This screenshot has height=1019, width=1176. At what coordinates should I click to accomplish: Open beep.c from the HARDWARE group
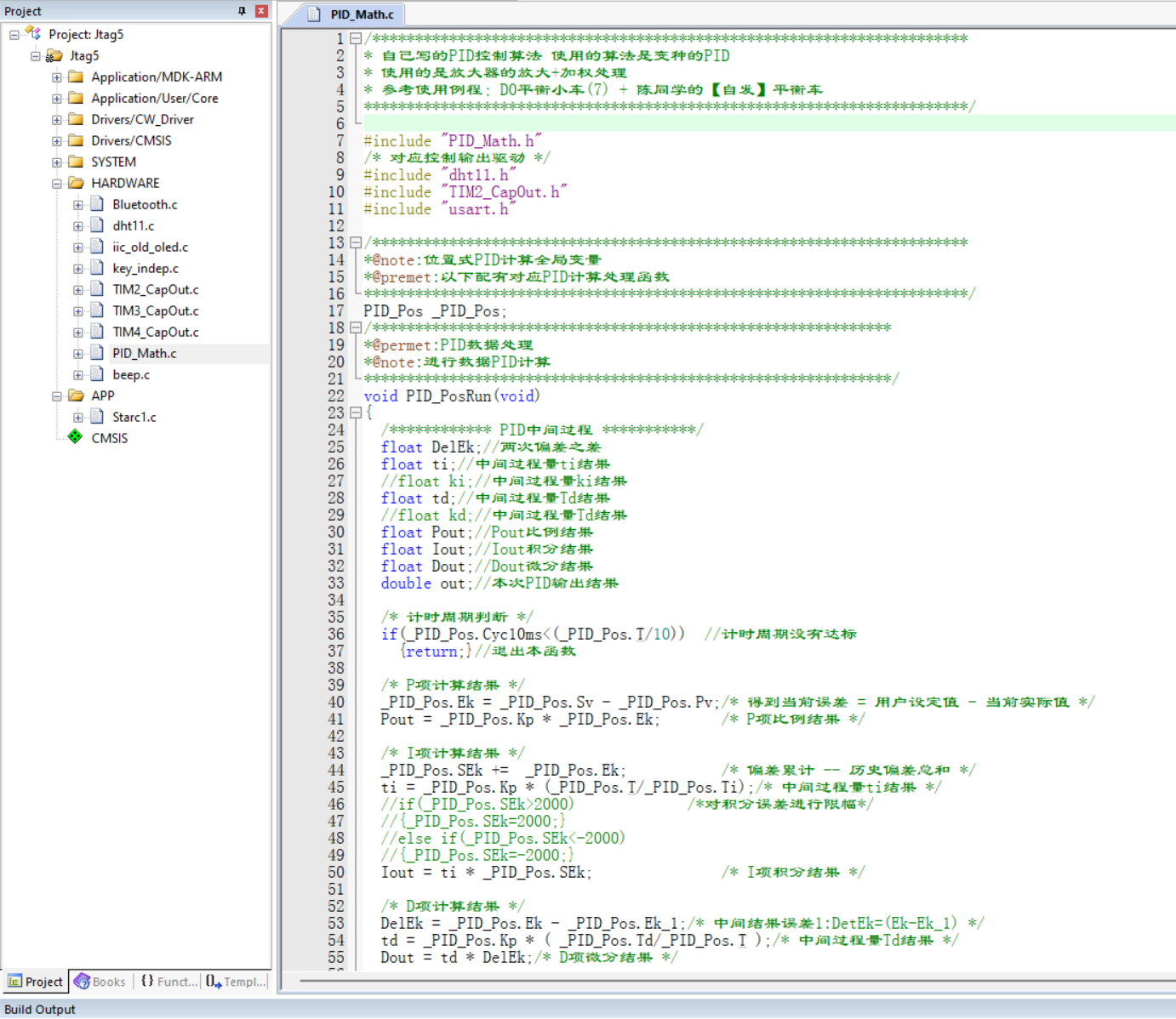131,375
